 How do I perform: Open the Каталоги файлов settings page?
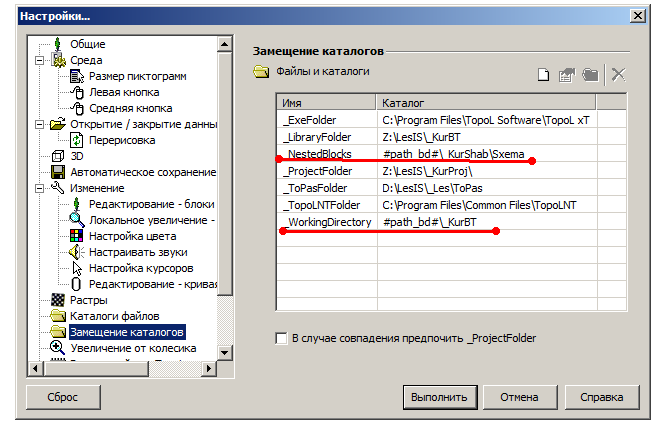(x=115, y=316)
